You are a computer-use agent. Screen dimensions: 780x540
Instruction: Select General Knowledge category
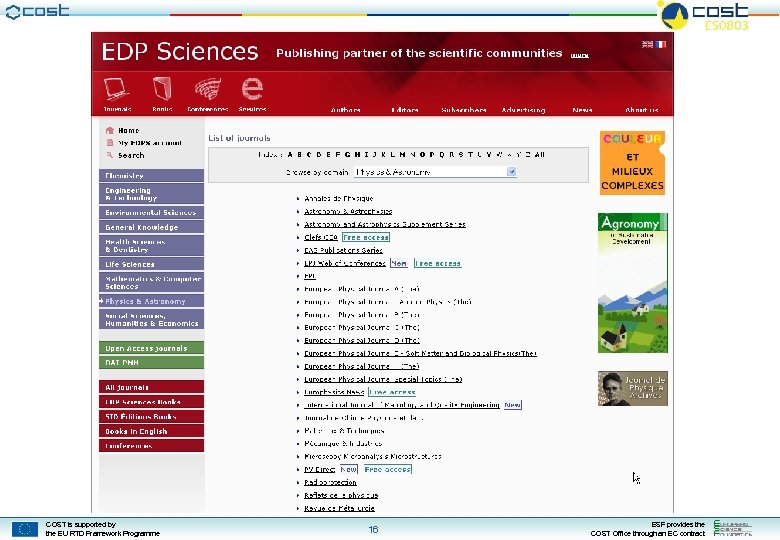coord(151,227)
